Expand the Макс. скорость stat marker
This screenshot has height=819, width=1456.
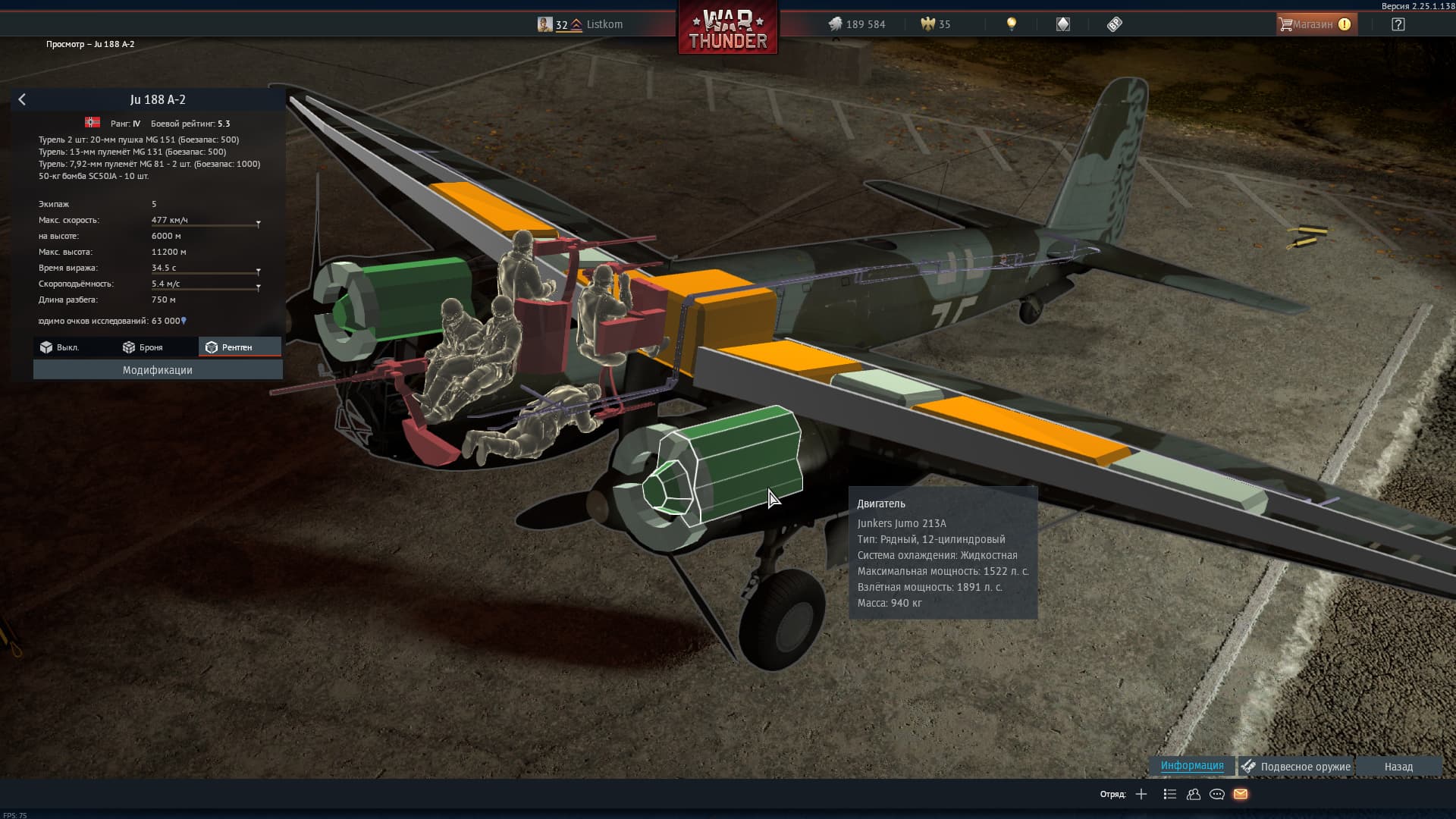click(258, 224)
